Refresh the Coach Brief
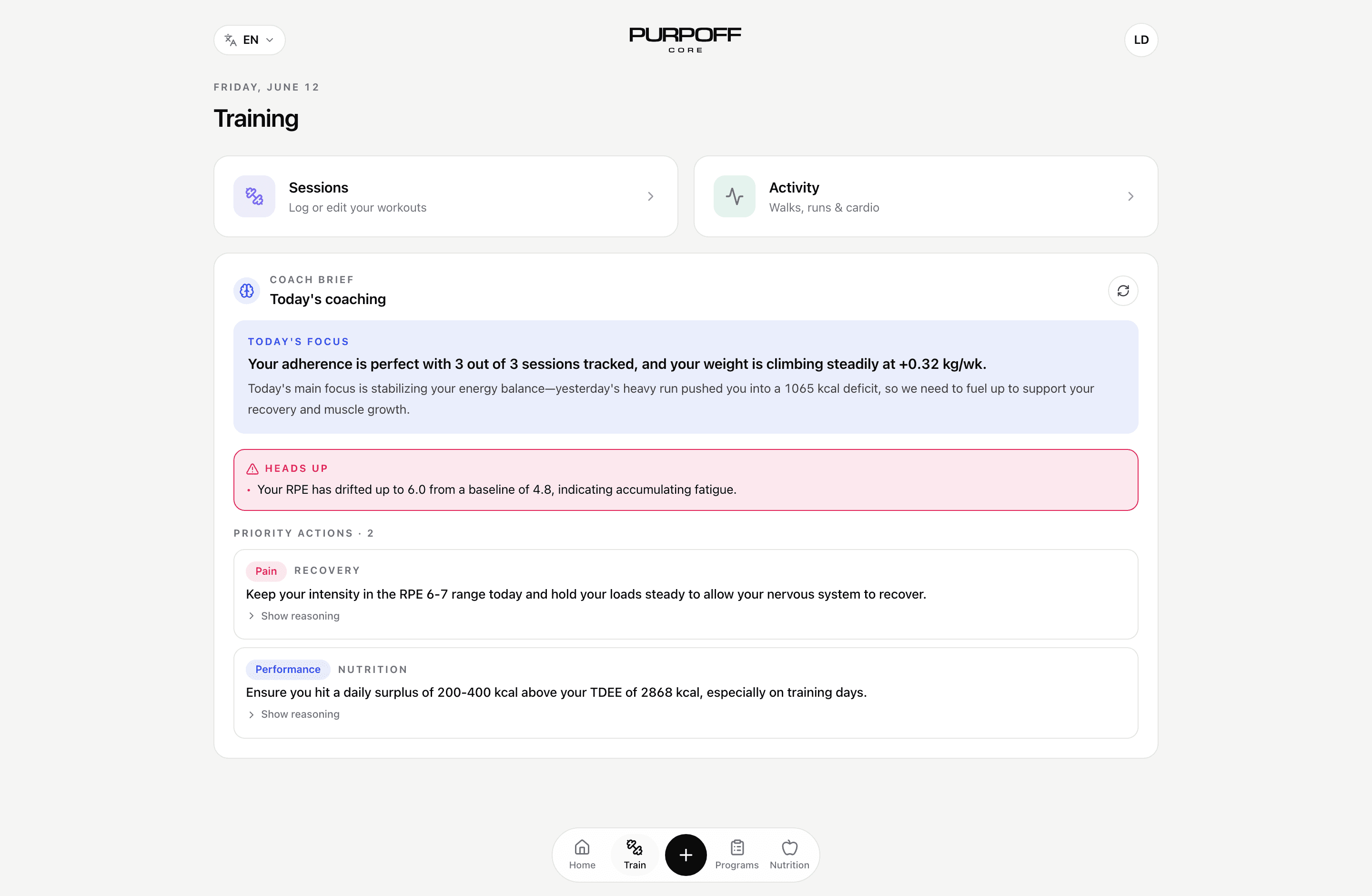This screenshot has width=1372, height=896. (1122, 291)
